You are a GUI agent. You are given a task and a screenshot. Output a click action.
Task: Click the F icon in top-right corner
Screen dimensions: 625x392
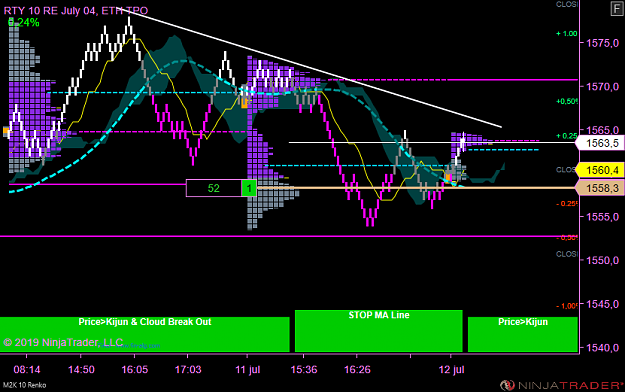pos(617,8)
